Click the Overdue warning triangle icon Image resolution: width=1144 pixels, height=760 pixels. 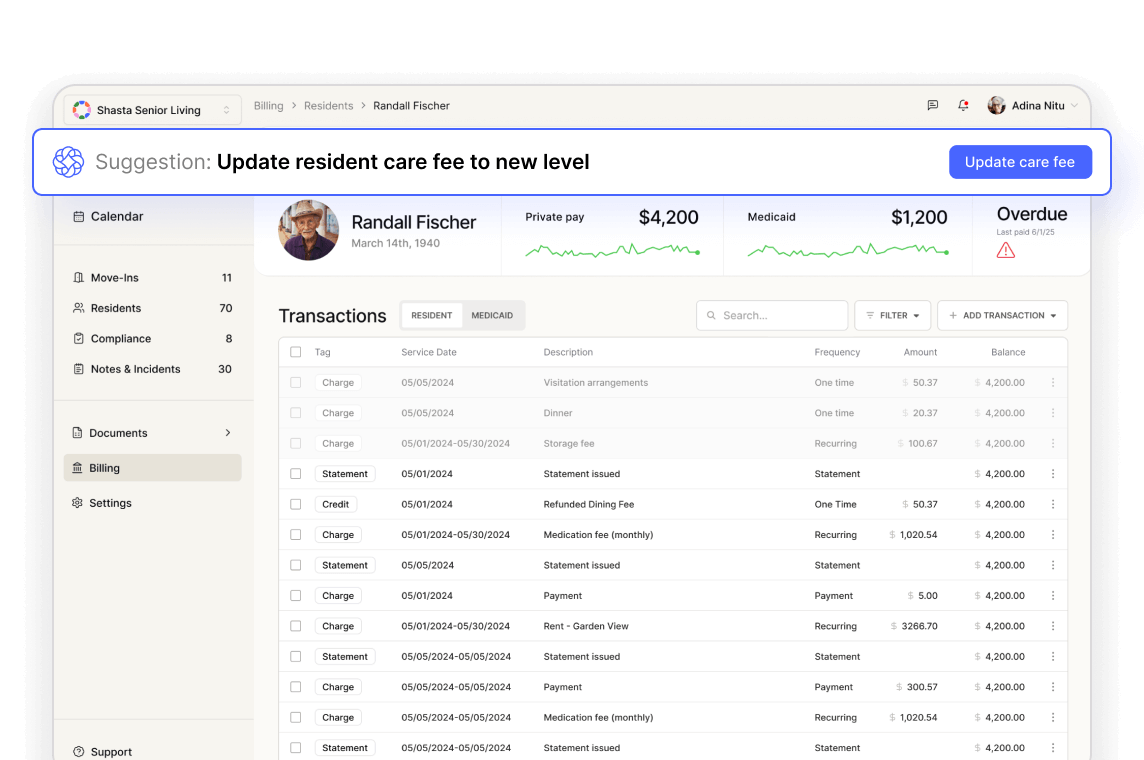click(x=1006, y=251)
